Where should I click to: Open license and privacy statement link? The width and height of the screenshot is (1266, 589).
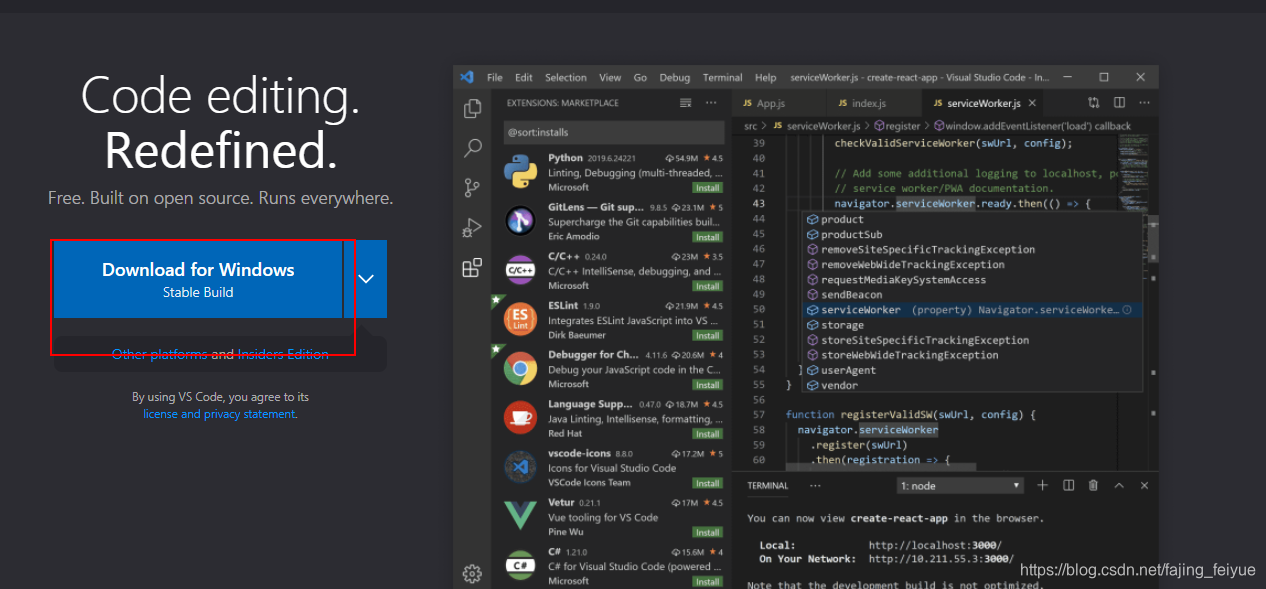click(x=219, y=414)
